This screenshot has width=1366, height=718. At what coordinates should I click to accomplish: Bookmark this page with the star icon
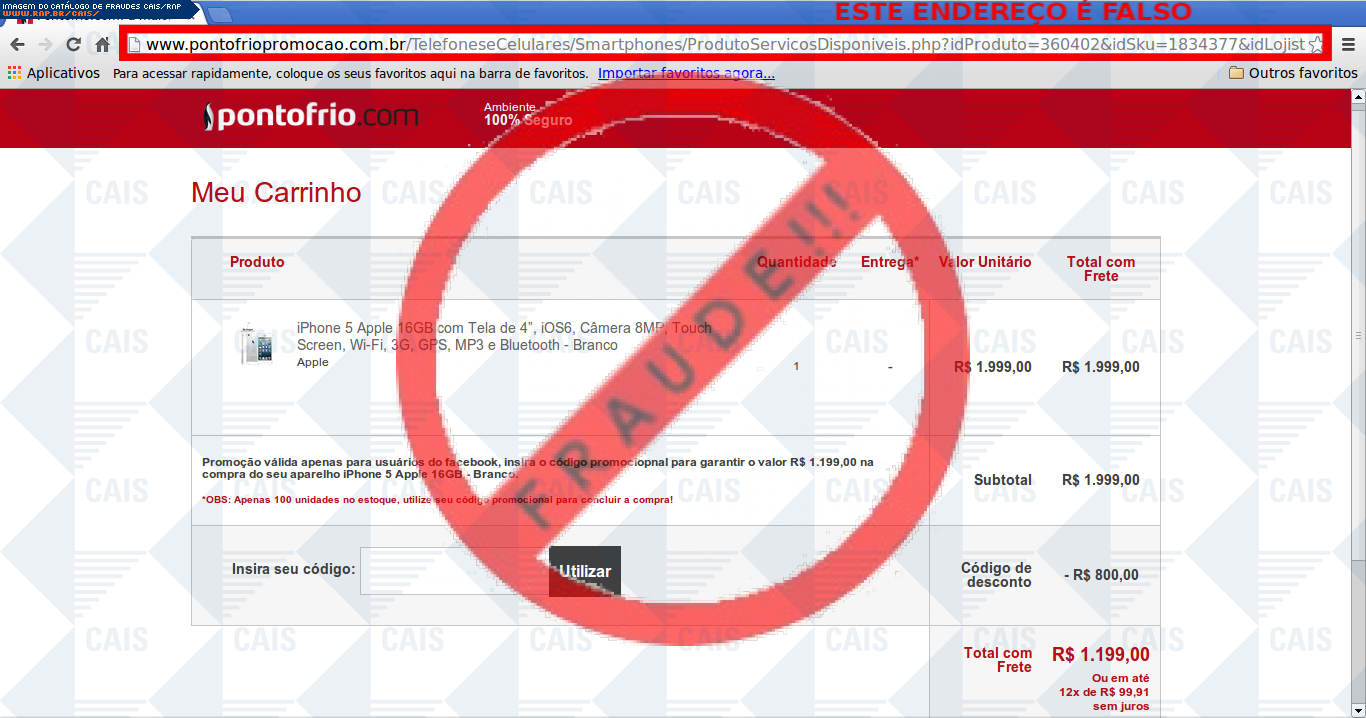(x=1315, y=45)
